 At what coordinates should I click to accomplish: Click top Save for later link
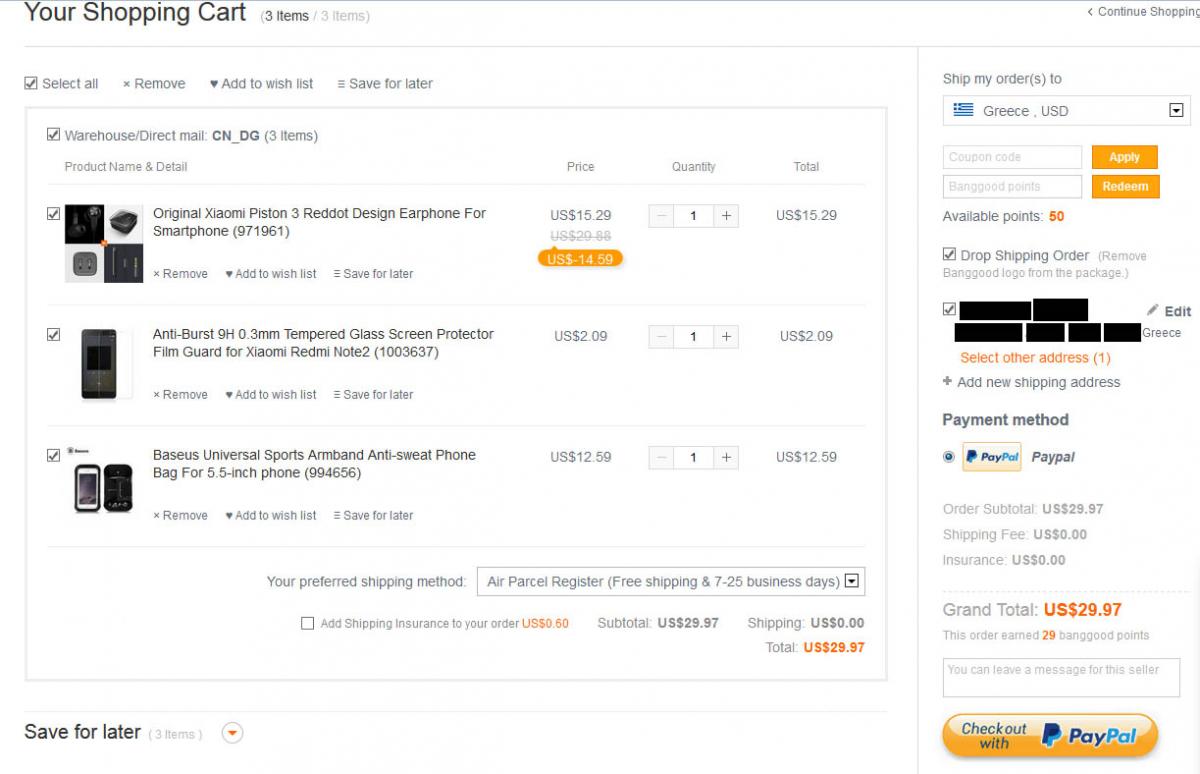point(385,84)
